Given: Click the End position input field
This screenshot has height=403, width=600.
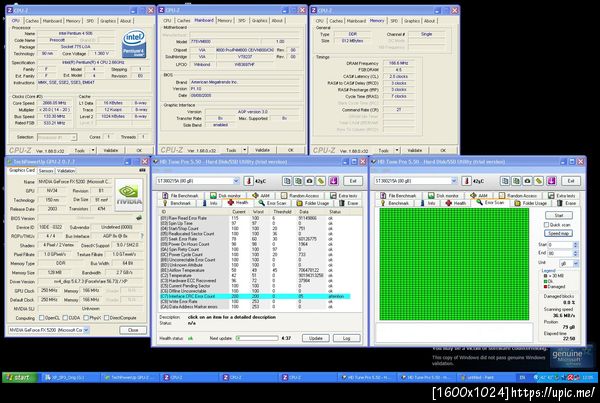Looking at the screenshot, I should pyautogui.click(x=560, y=253).
